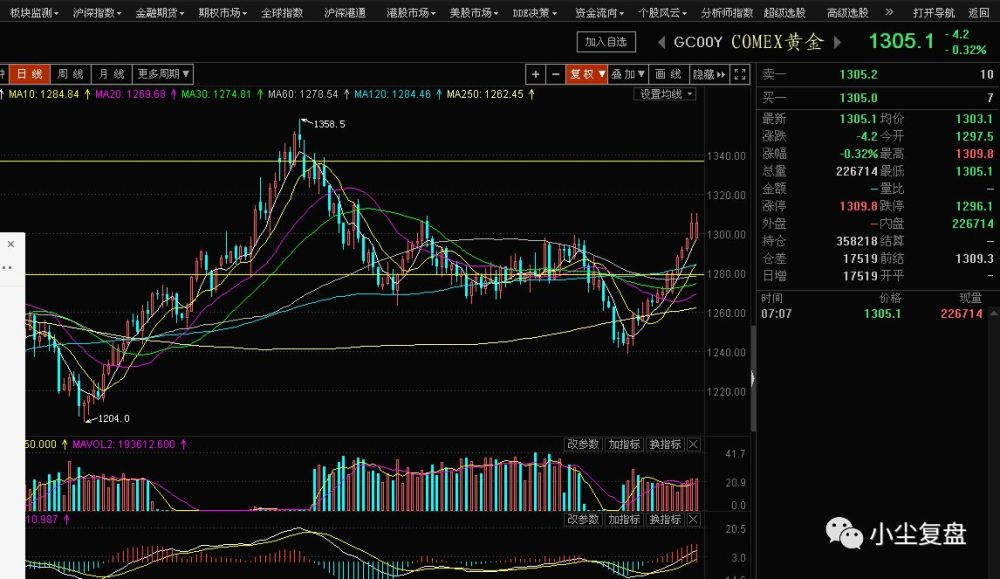This screenshot has height=579, width=1000.
Task: Open 高级选股 menu item
Action: pyautogui.click(x=848, y=12)
